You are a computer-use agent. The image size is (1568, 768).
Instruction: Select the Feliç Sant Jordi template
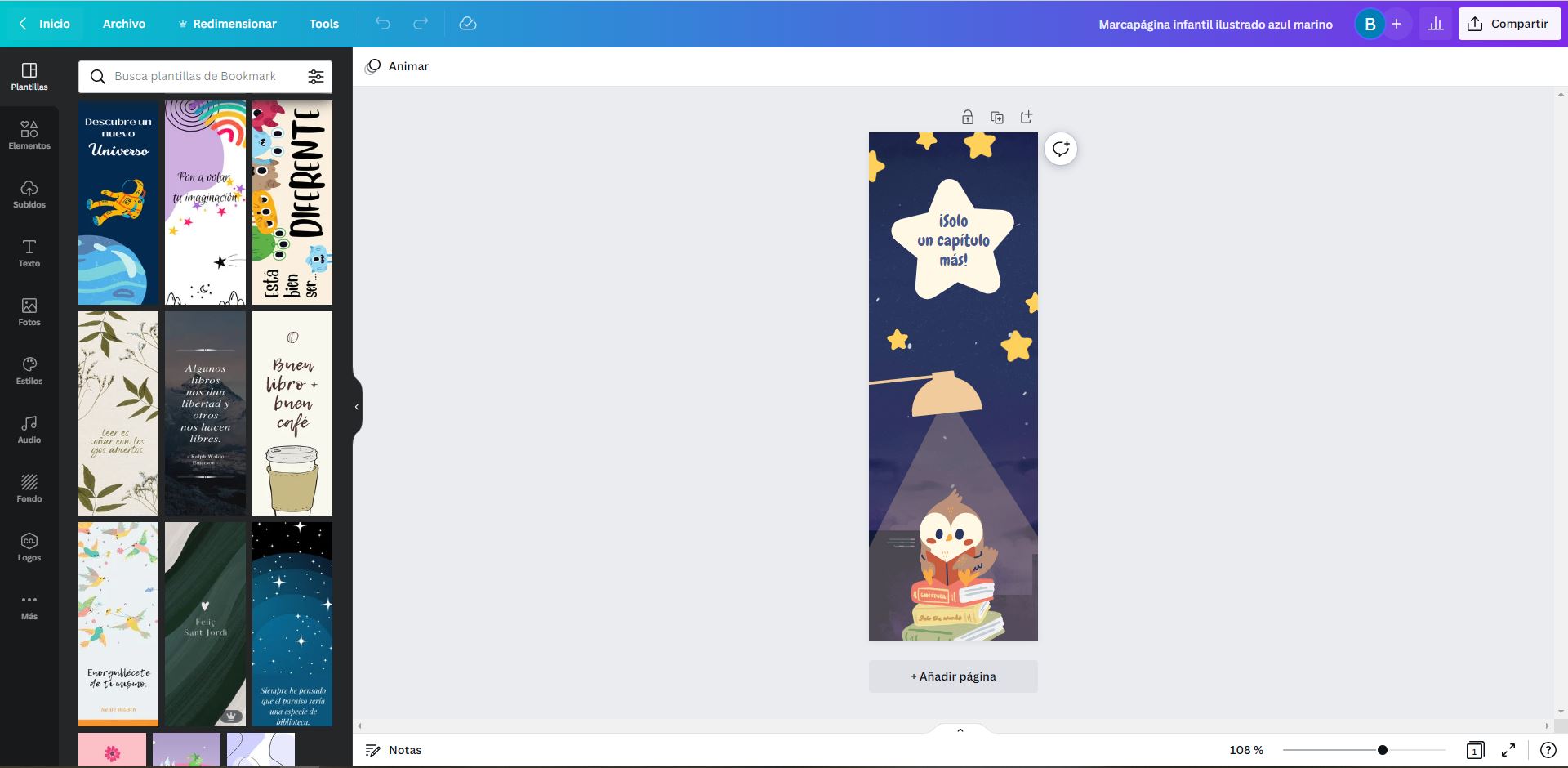click(205, 624)
